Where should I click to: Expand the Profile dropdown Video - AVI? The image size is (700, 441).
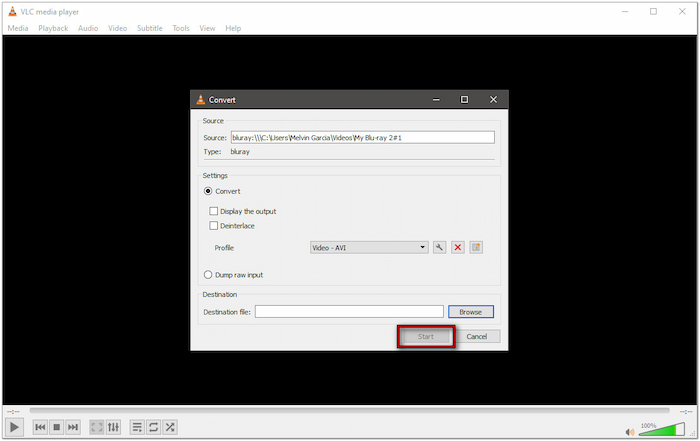pos(369,247)
